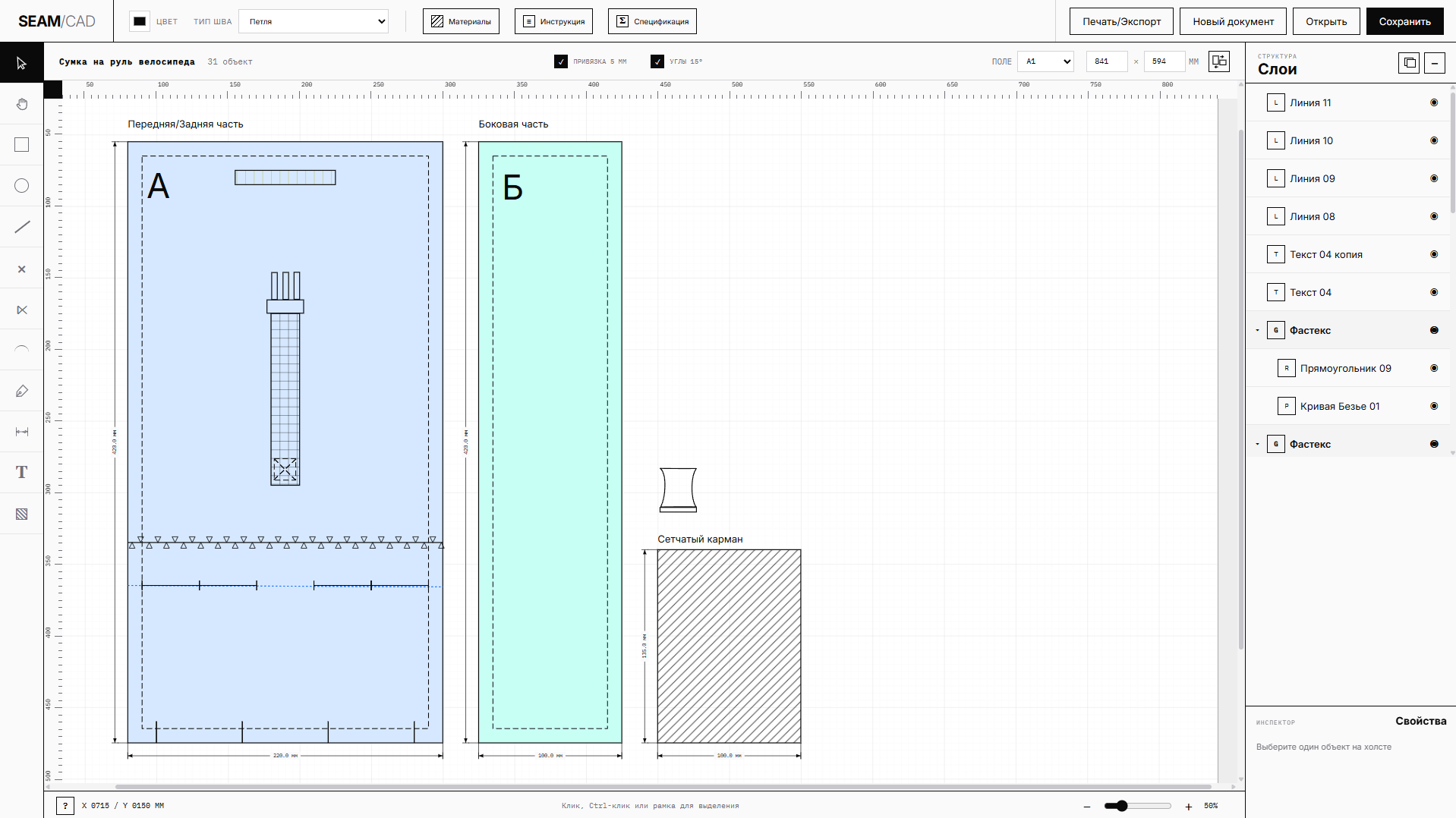Click the letter Б on side panel
This screenshot has width=1456, height=818.
click(x=513, y=187)
